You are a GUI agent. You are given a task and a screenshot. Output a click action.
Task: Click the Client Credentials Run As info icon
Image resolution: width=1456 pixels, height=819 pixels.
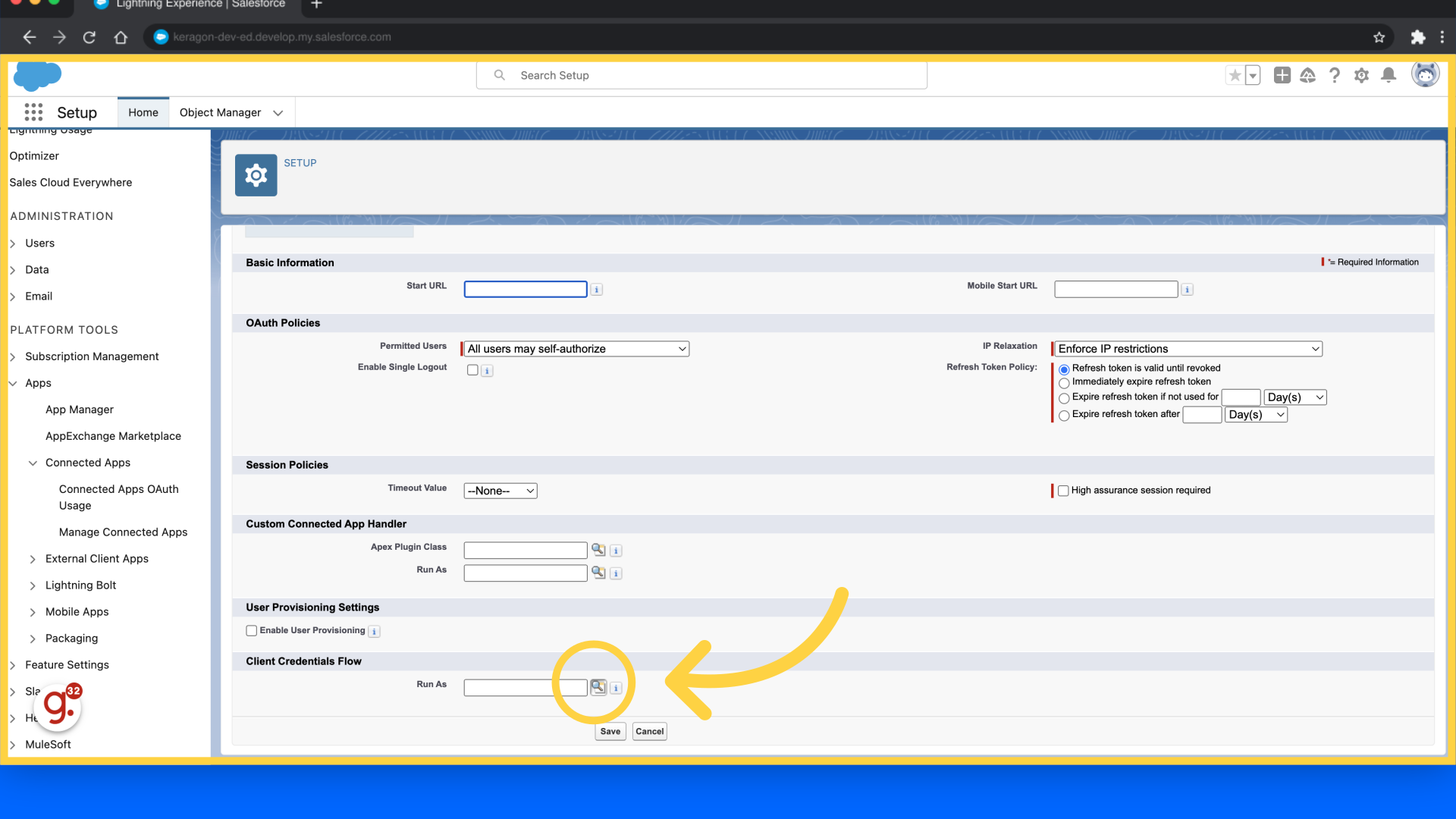coord(617,688)
